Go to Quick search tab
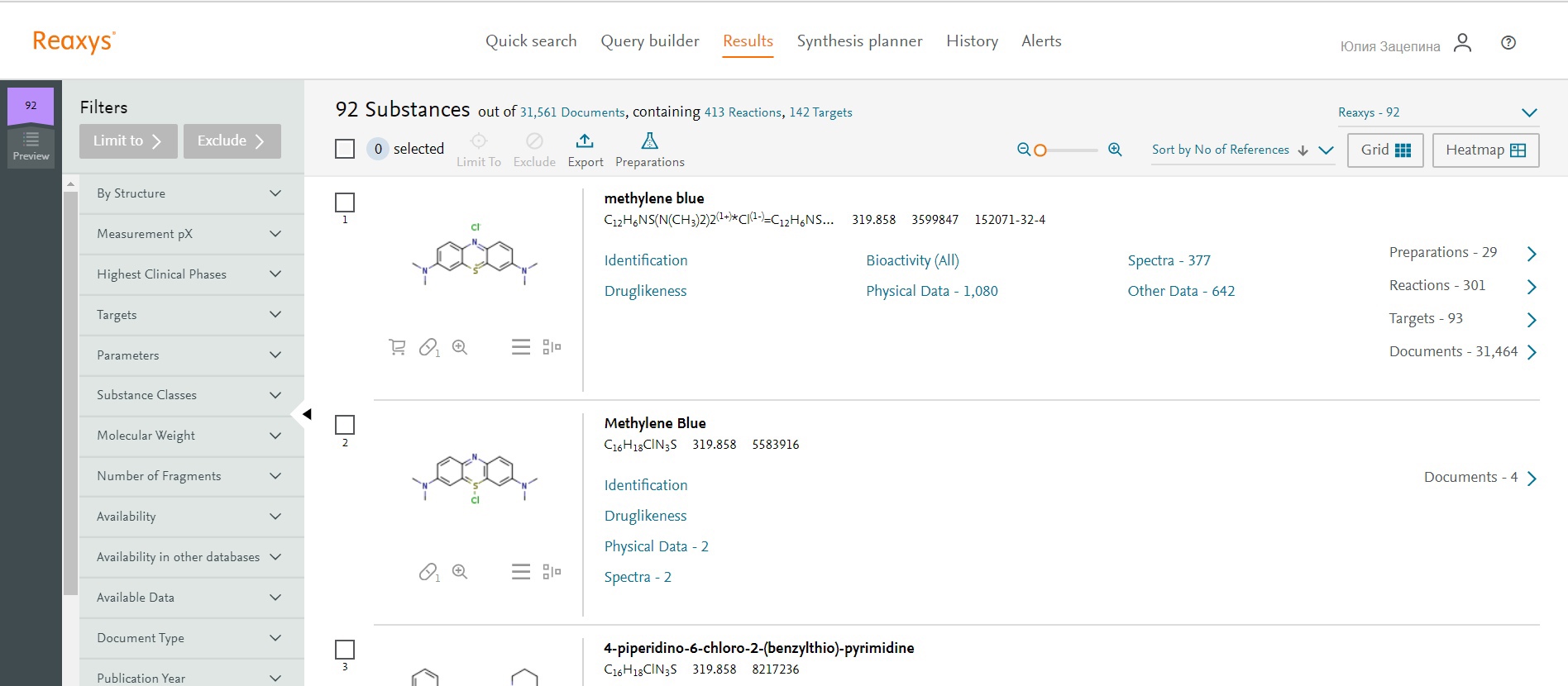Screen dimensions: 1568x686 tap(531, 41)
